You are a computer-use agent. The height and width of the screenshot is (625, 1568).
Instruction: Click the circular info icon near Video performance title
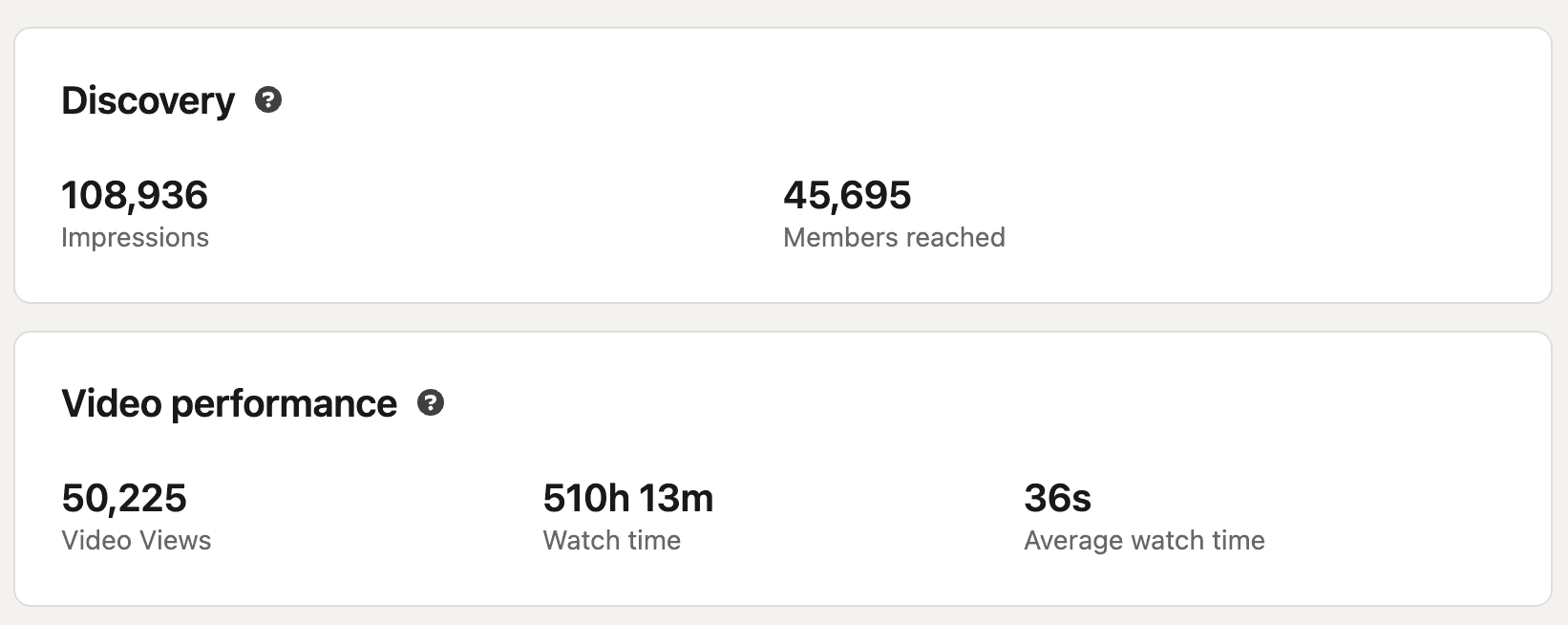[433, 404]
